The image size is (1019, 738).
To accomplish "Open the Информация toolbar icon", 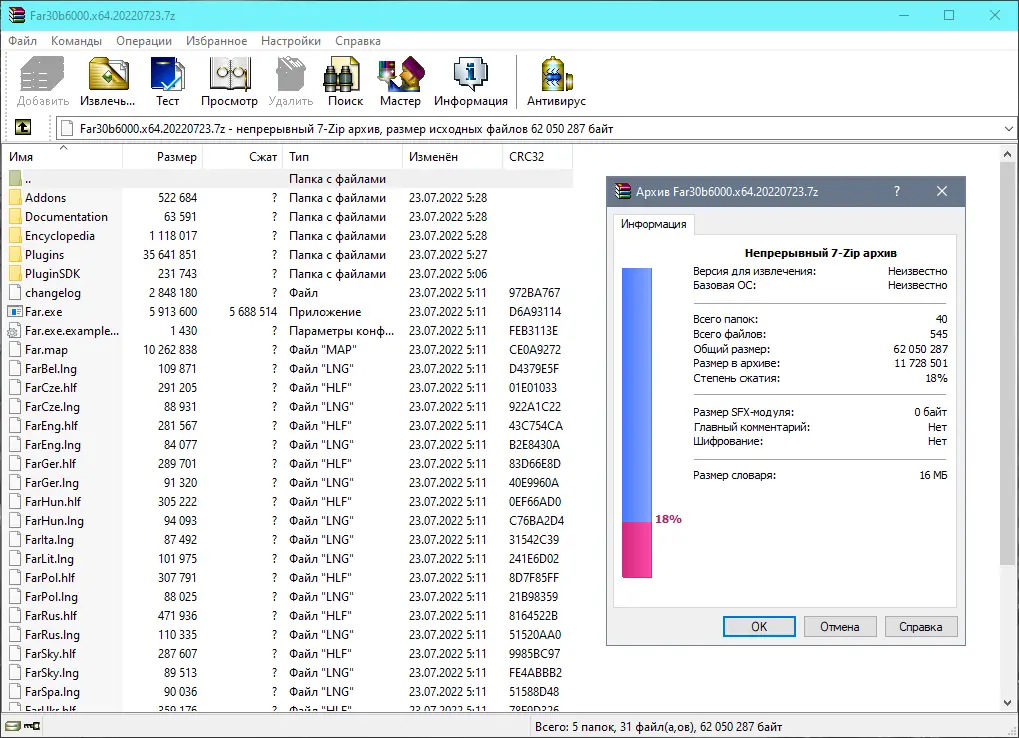I will pos(471,81).
